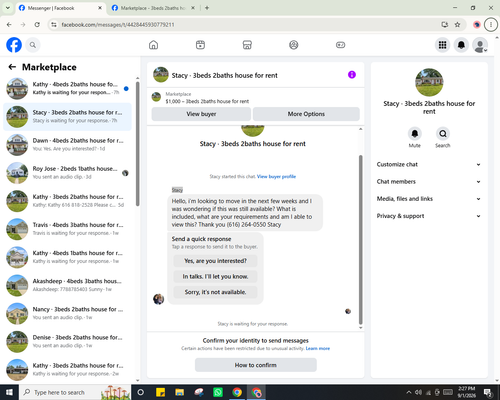Click the blue unread dot on Kathy's chat
The image size is (500, 400).
[x=126, y=89]
